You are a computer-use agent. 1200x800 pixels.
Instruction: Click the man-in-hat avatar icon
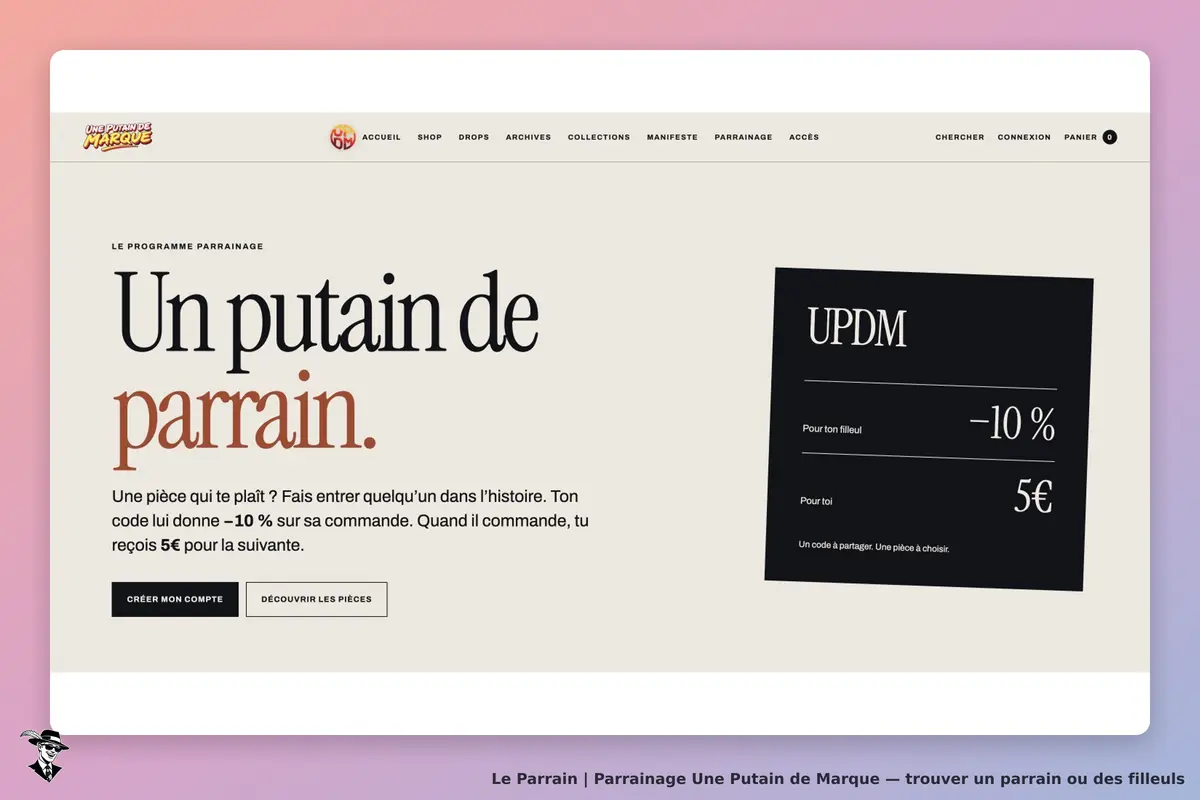point(44,755)
